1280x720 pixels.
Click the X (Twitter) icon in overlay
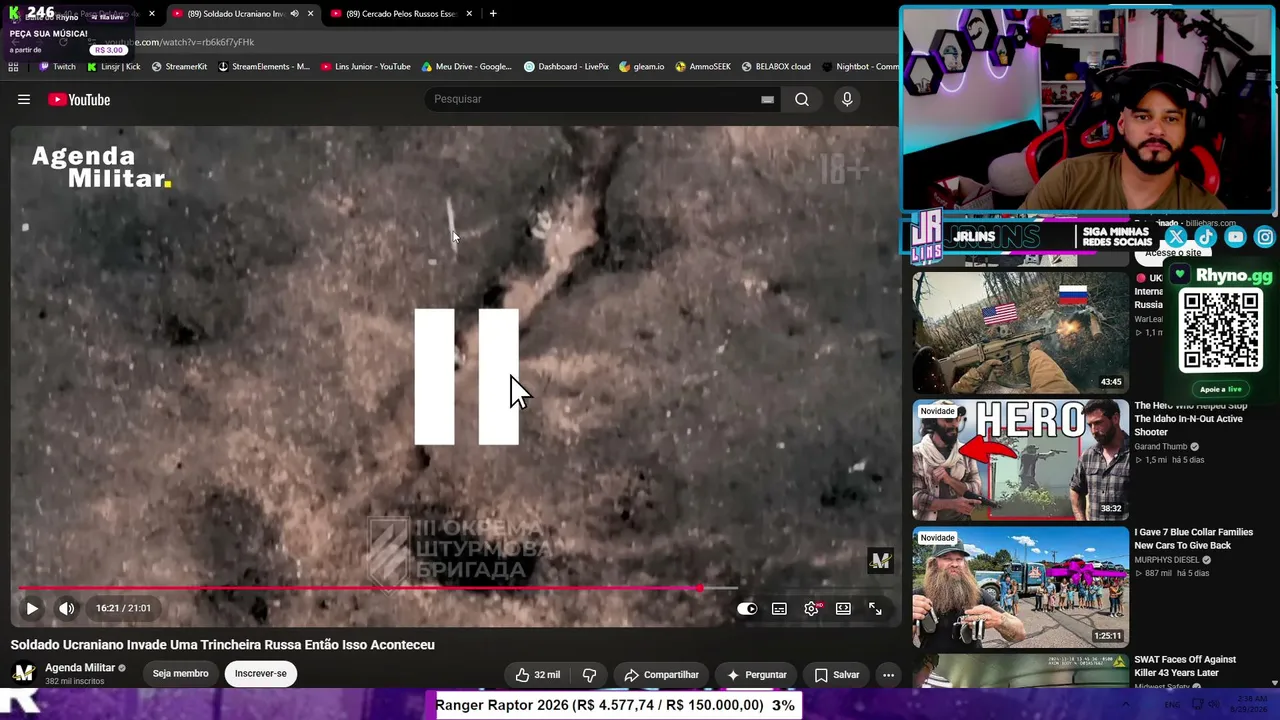pos(1176,237)
